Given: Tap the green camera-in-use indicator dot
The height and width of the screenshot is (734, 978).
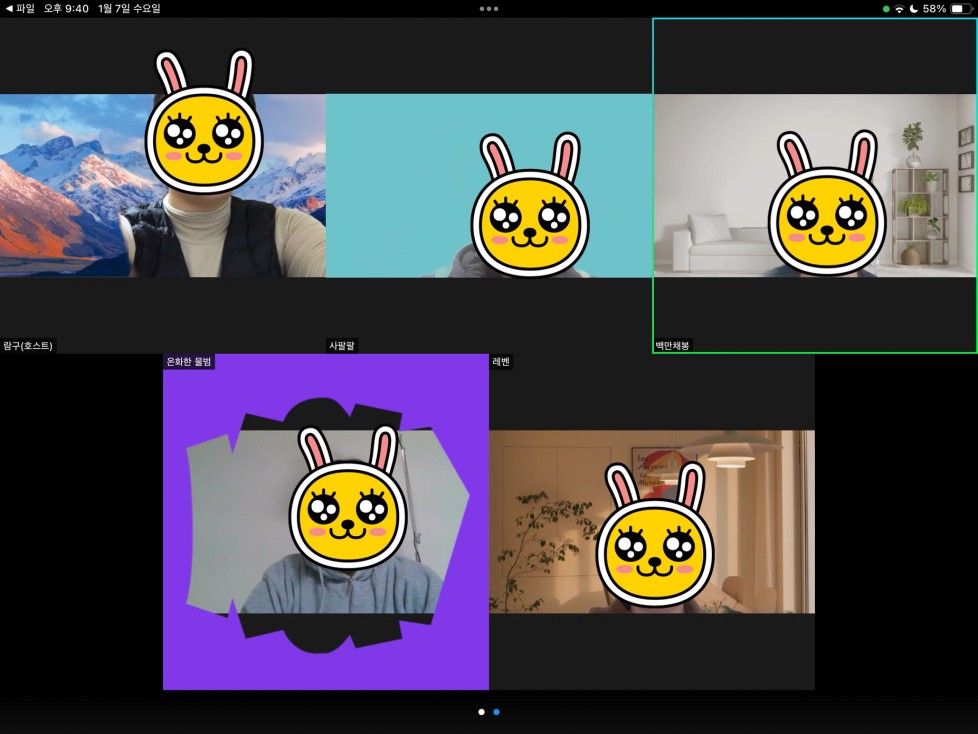Looking at the screenshot, I should point(886,8).
